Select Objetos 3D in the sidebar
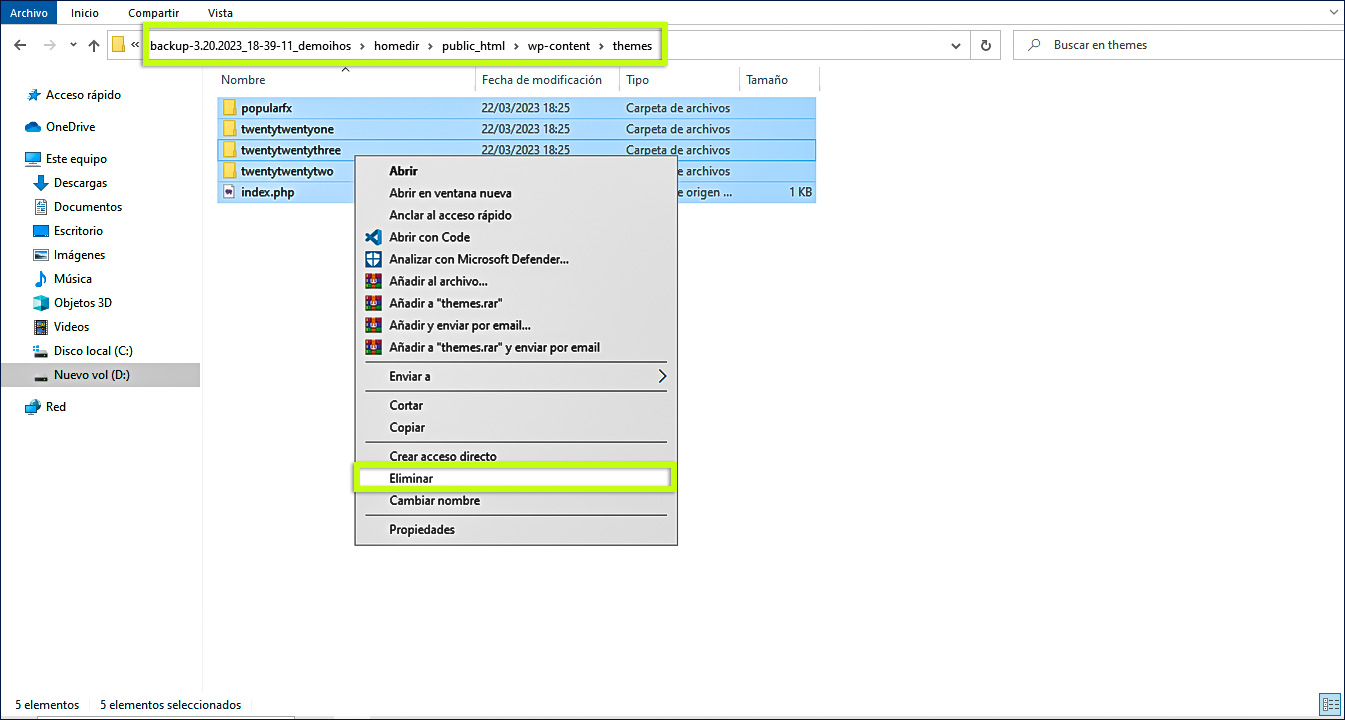Viewport: 1345px width, 720px height. (82, 303)
